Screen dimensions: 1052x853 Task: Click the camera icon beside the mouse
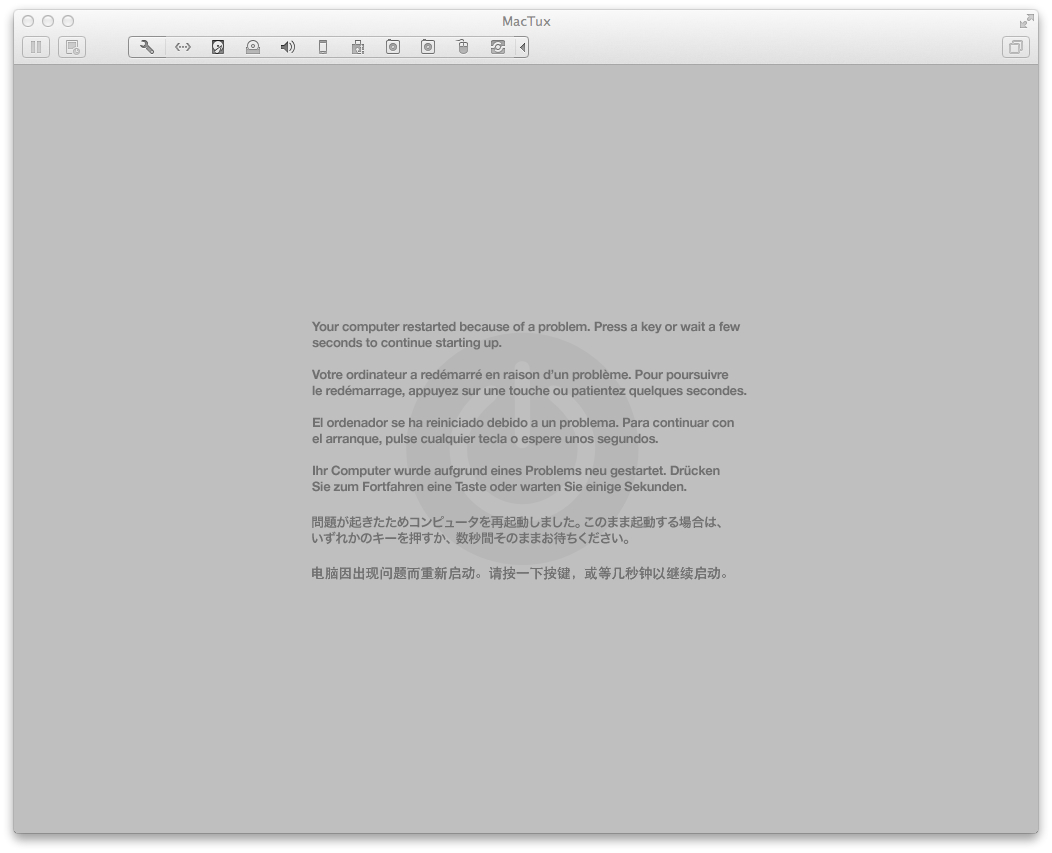[x=428, y=47]
